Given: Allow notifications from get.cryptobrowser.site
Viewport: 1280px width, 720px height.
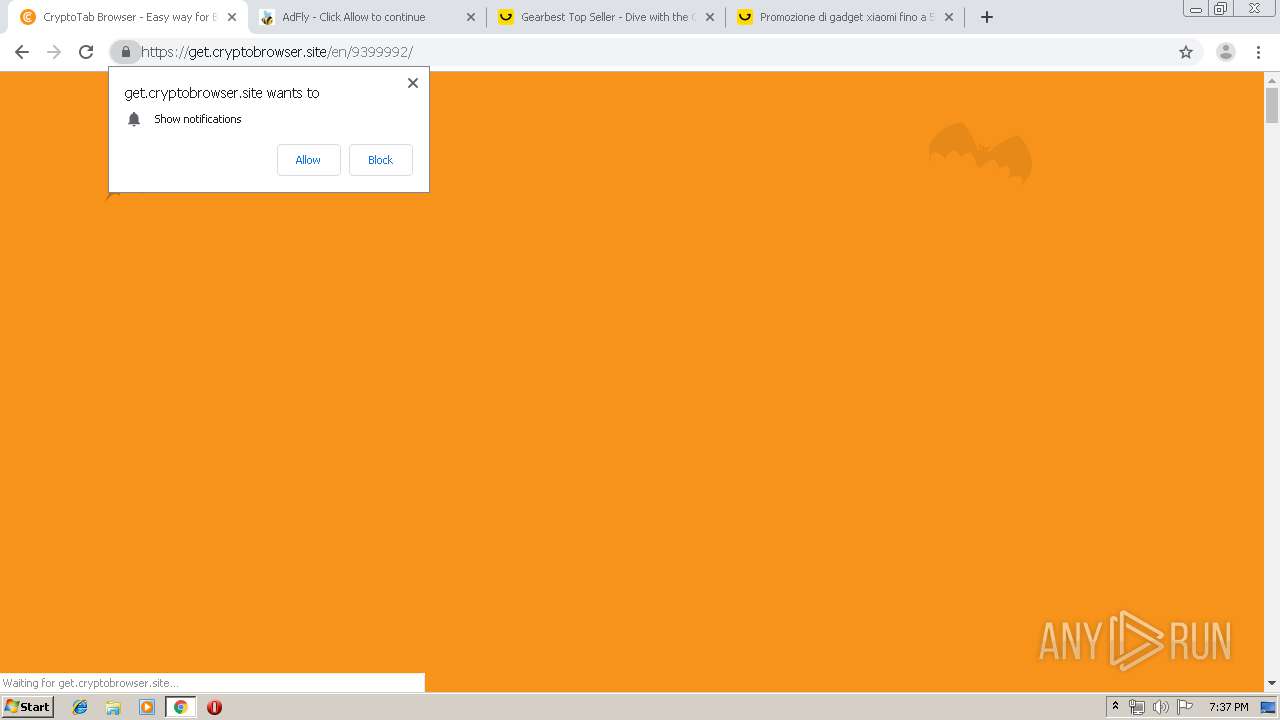Looking at the screenshot, I should pos(308,160).
